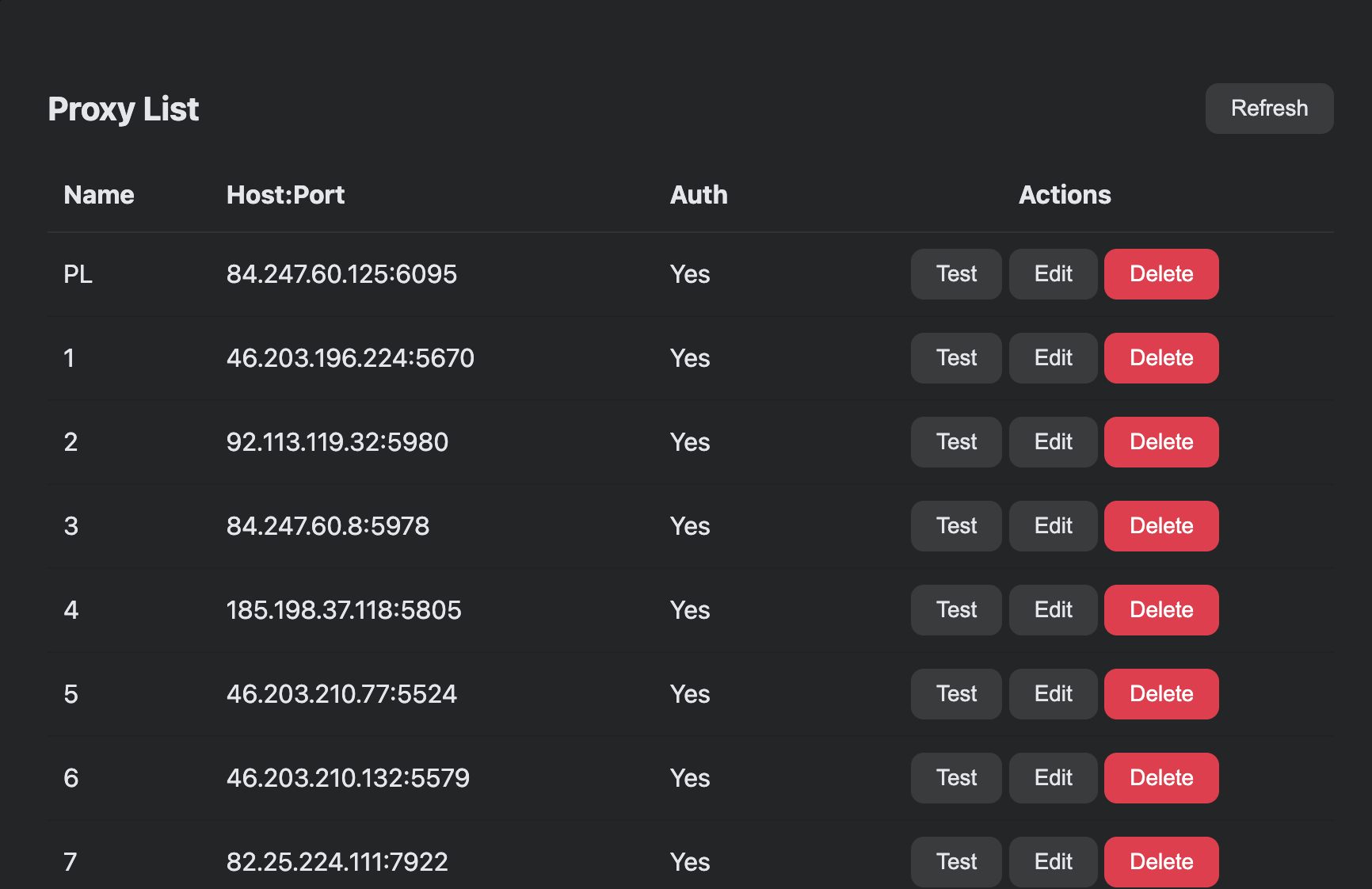Delete proxy number 5
The width and height of the screenshot is (1372, 889).
click(1161, 693)
